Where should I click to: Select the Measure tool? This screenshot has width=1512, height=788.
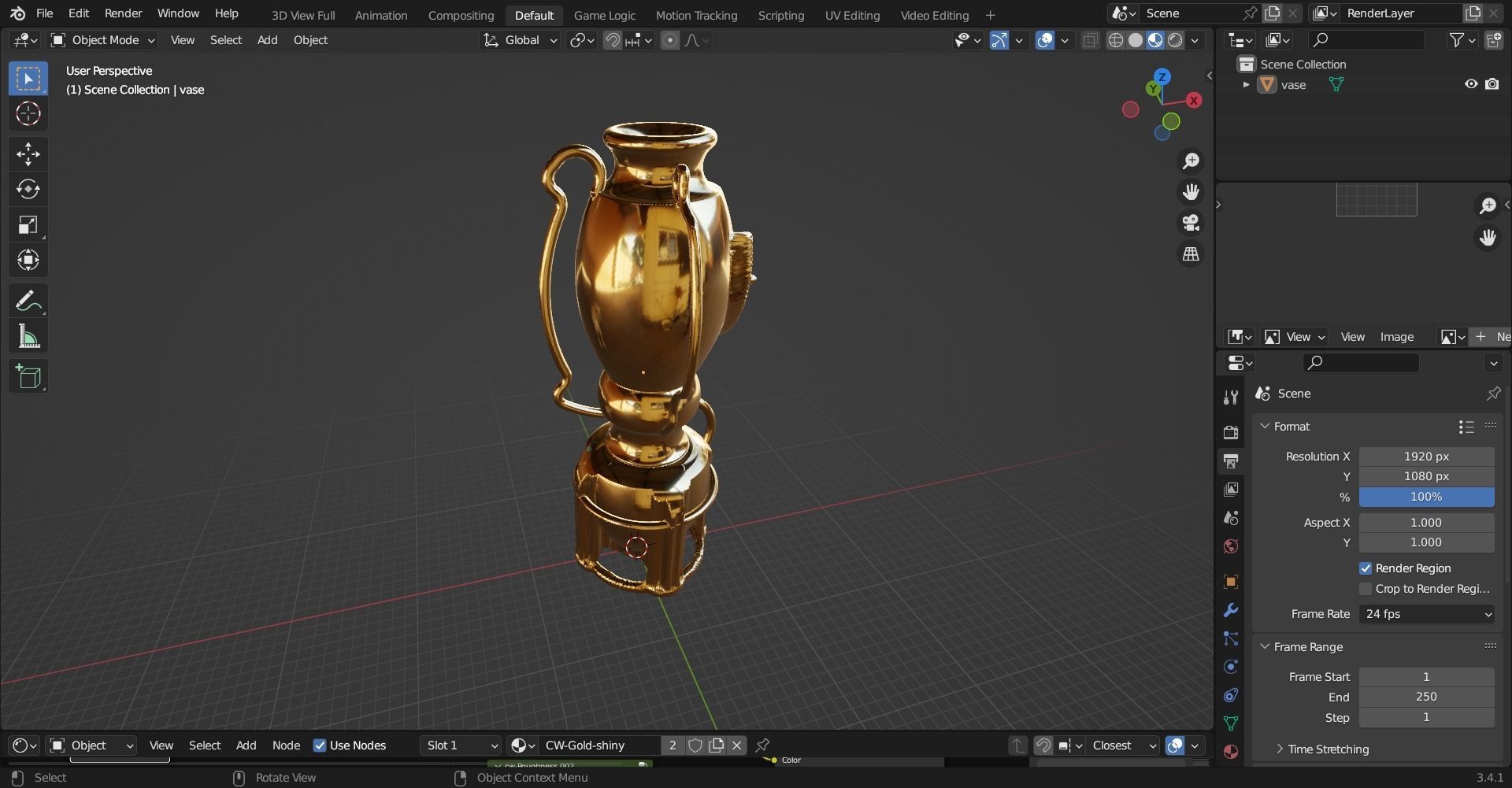tap(28, 337)
